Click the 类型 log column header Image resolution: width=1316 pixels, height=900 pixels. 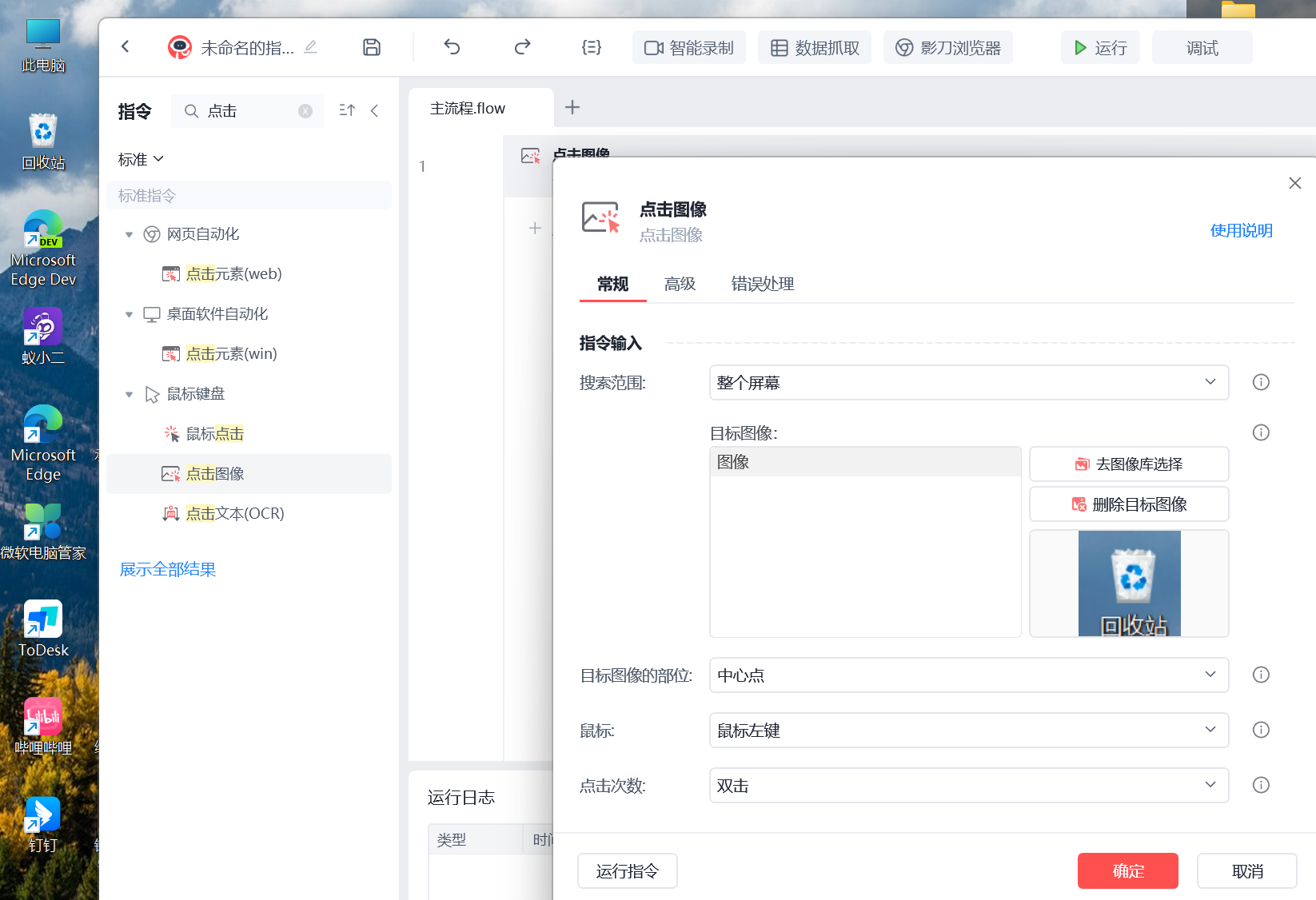[x=475, y=839]
